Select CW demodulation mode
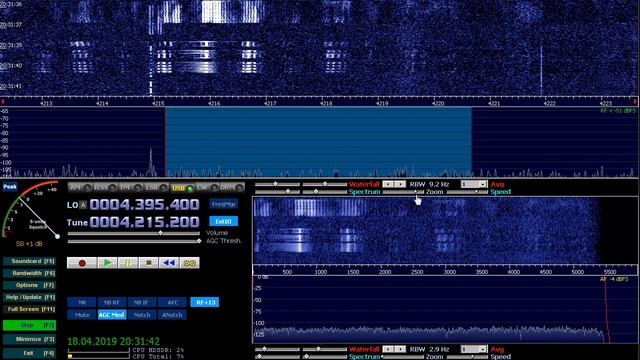 pos(207,187)
